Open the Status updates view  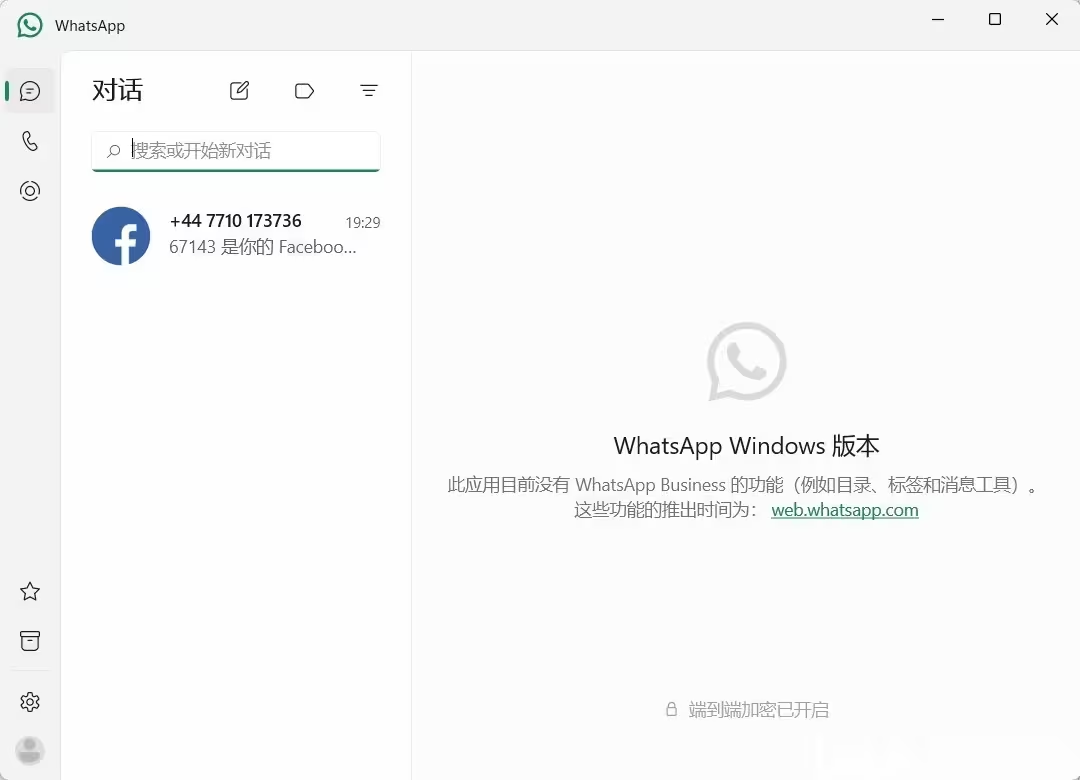[30, 191]
